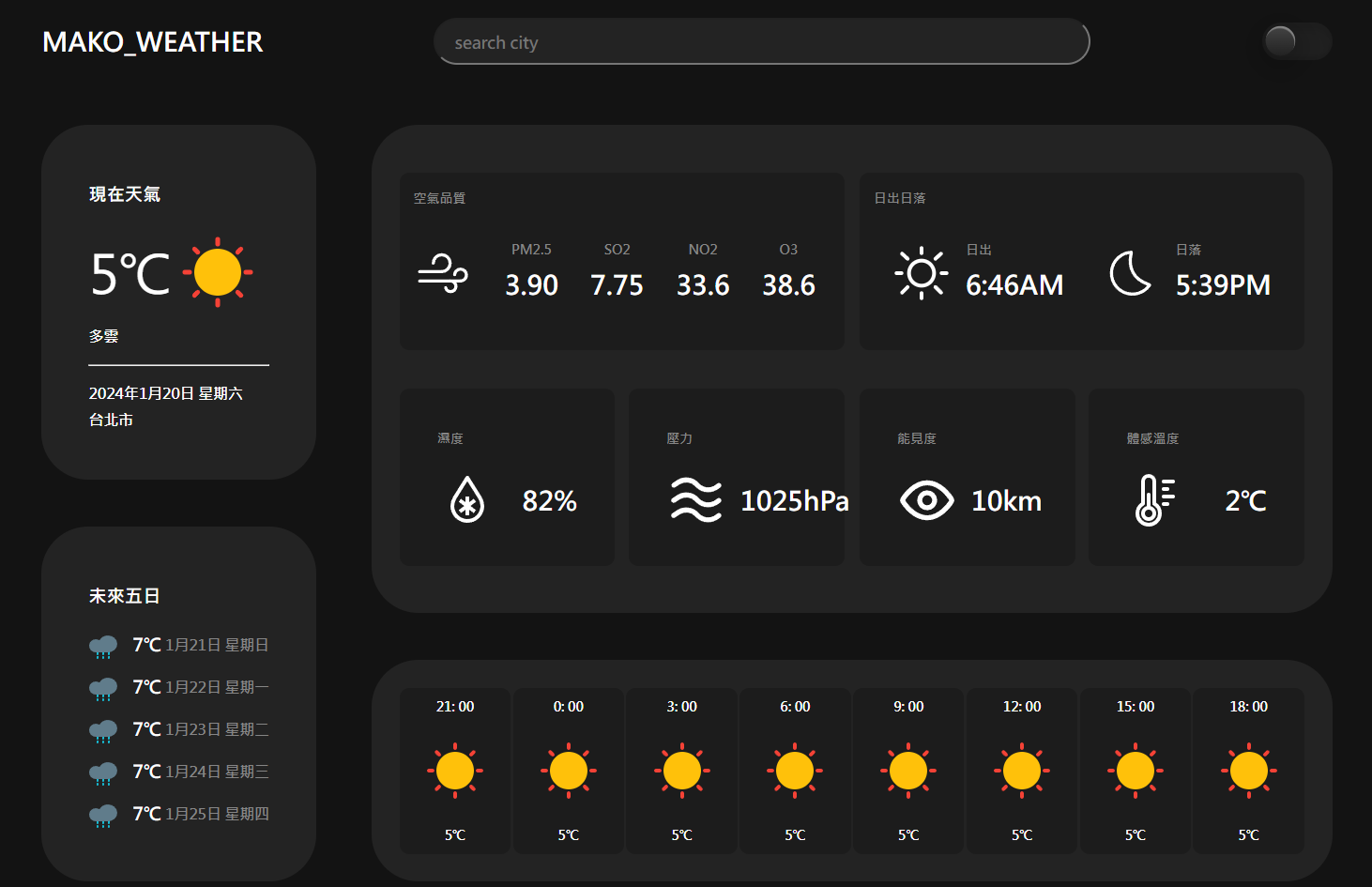Click the sunset moon icon
The width and height of the screenshot is (1372, 887).
click(x=1130, y=273)
